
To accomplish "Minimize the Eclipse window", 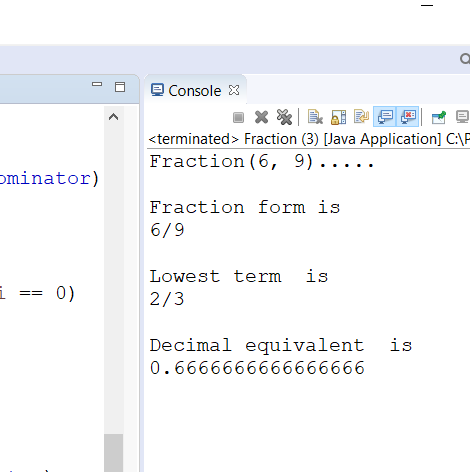I will pyautogui.click(x=427, y=5).
